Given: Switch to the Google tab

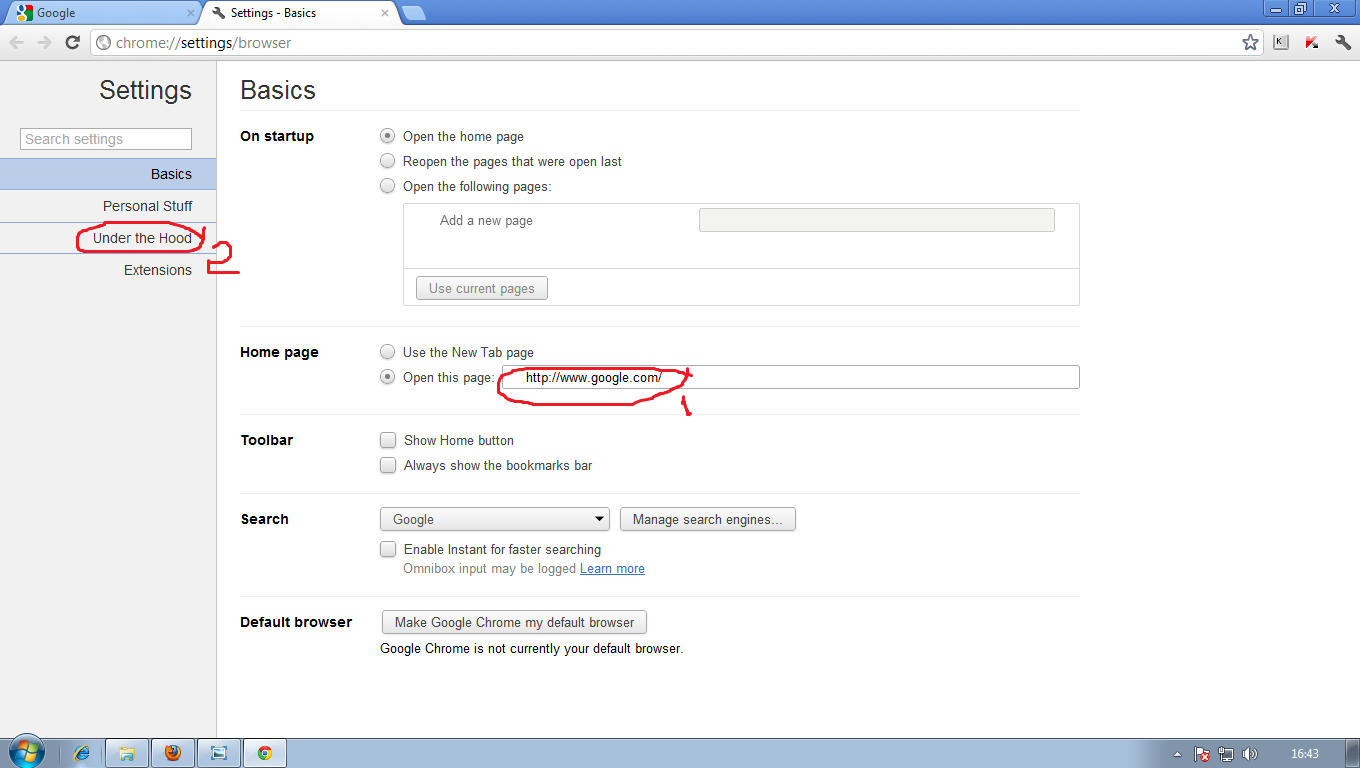Looking at the screenshot, I should 105,13.
